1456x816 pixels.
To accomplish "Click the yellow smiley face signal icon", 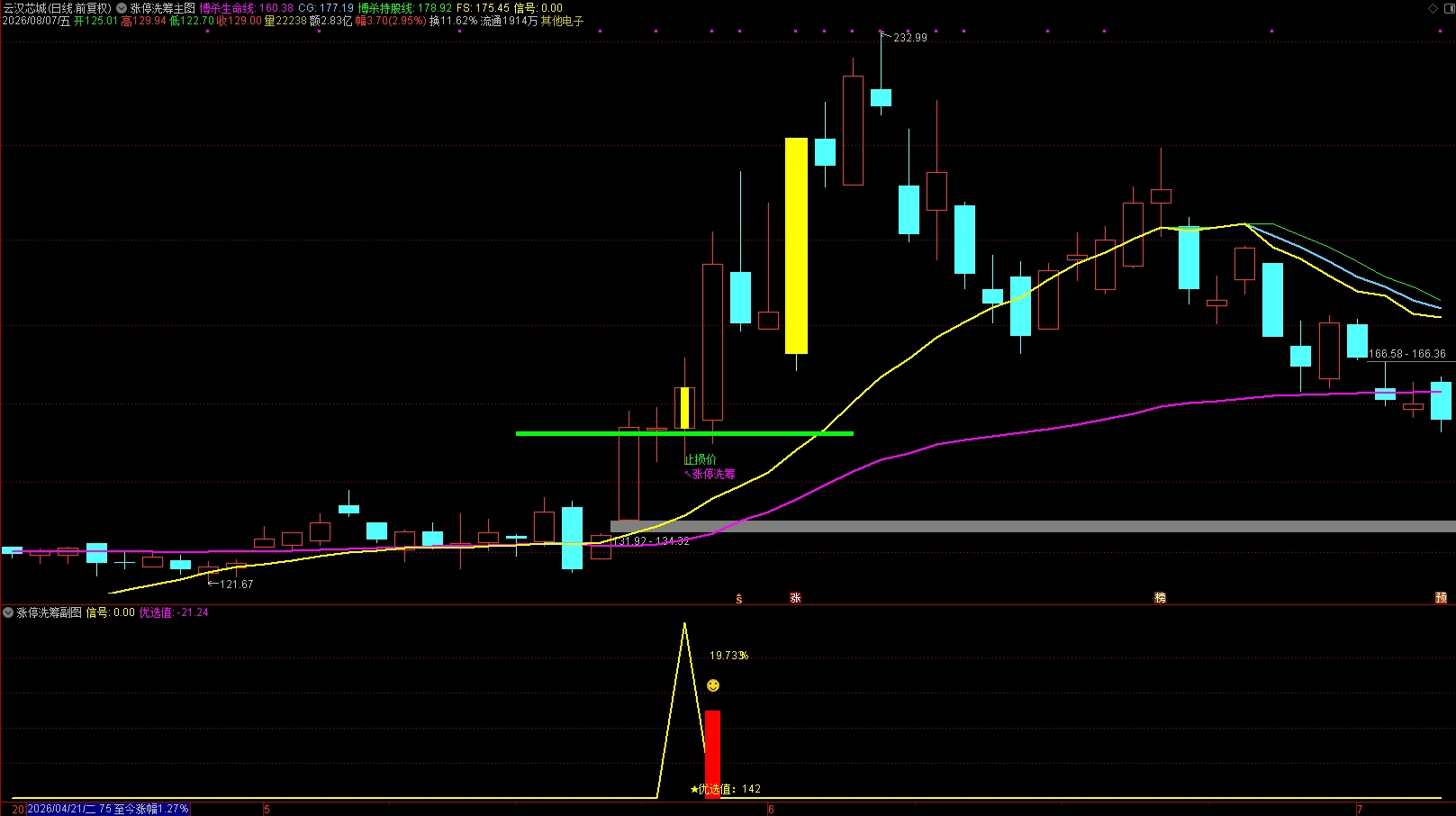I will (713, 686).
